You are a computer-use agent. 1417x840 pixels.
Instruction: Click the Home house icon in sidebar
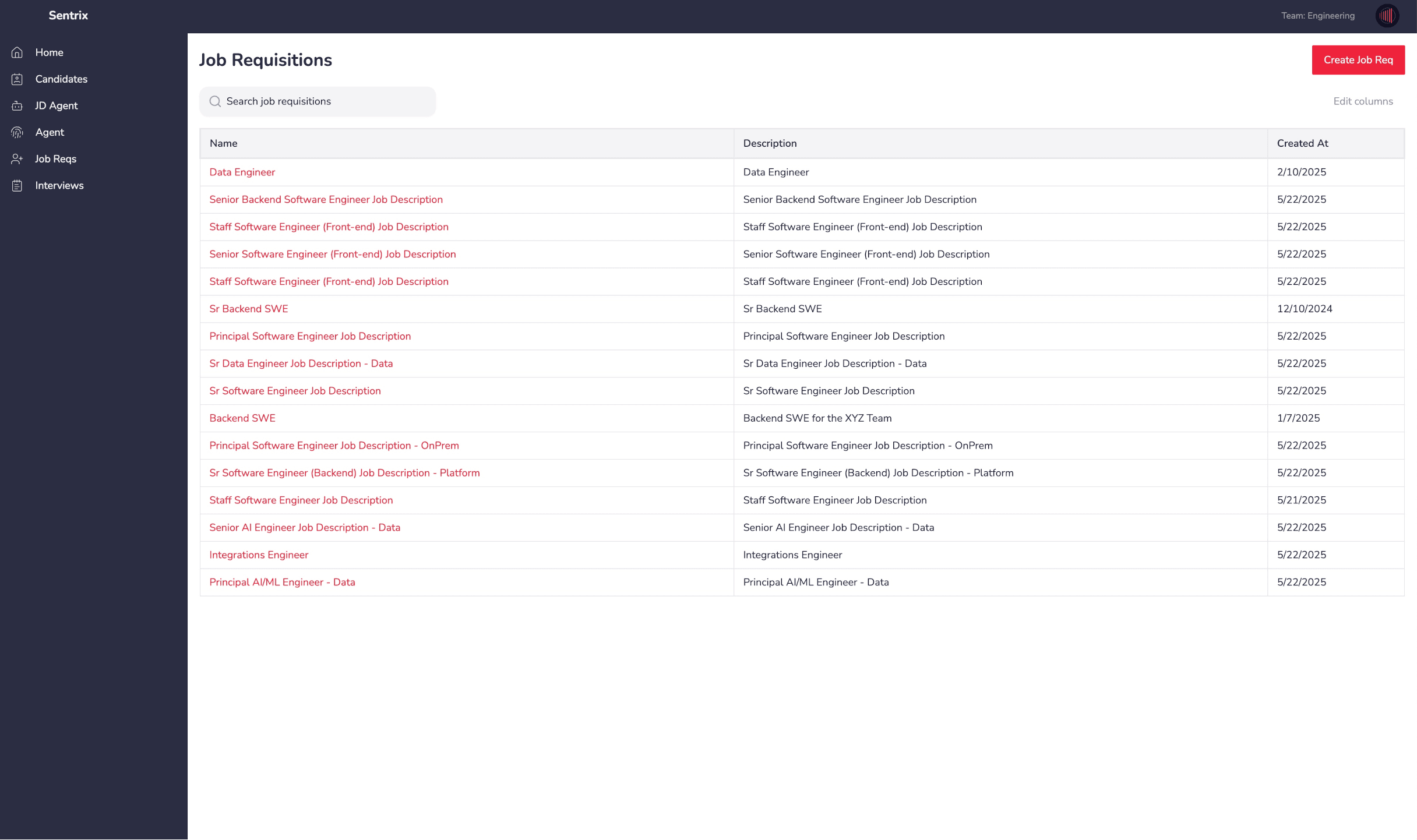coord(17,52)
